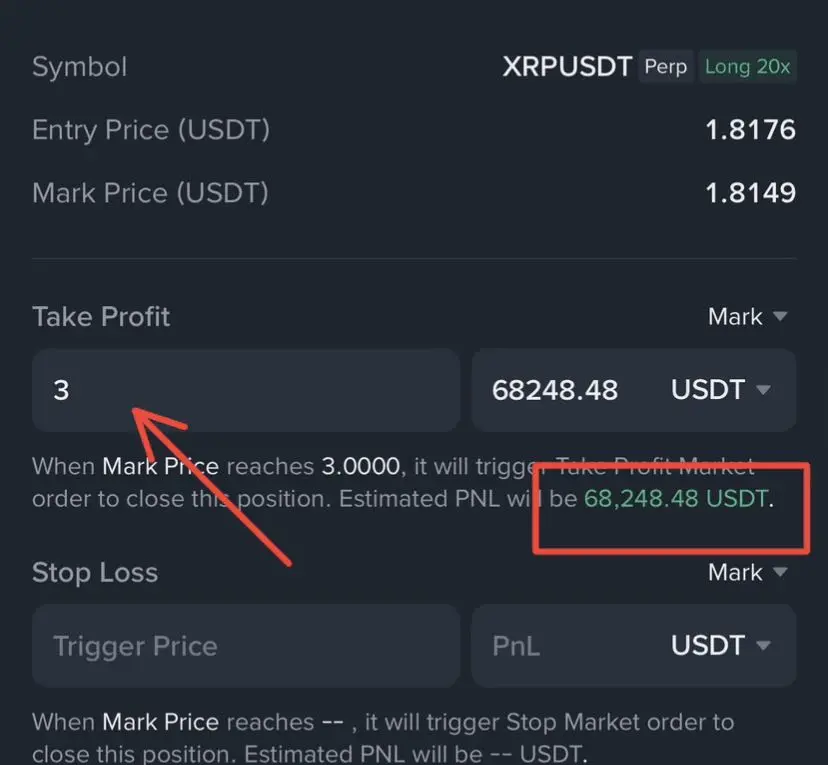Tap the Perp contract badge
The height and width of the screenshot is (765, 828).
pos(665,67)
